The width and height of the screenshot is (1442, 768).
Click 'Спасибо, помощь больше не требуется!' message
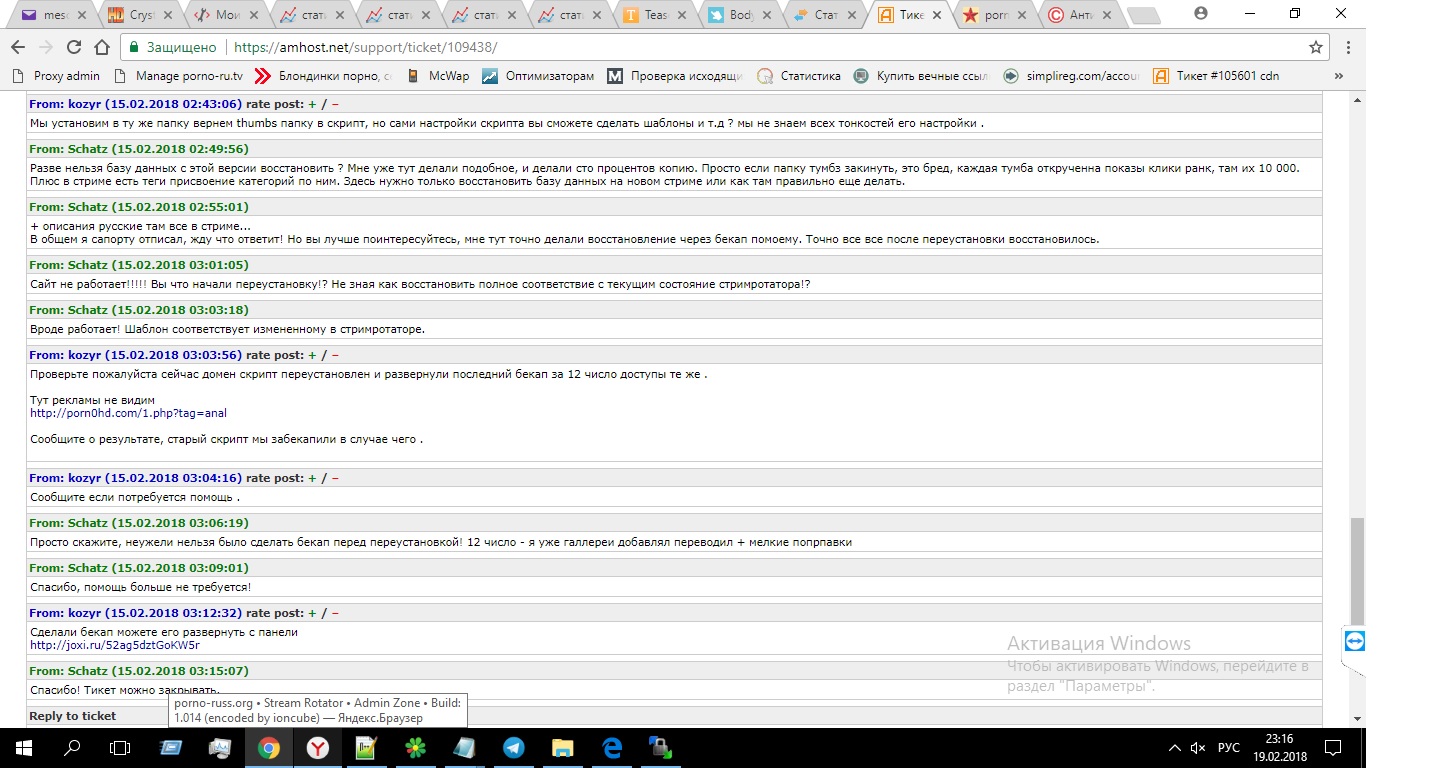pos(140,587)
